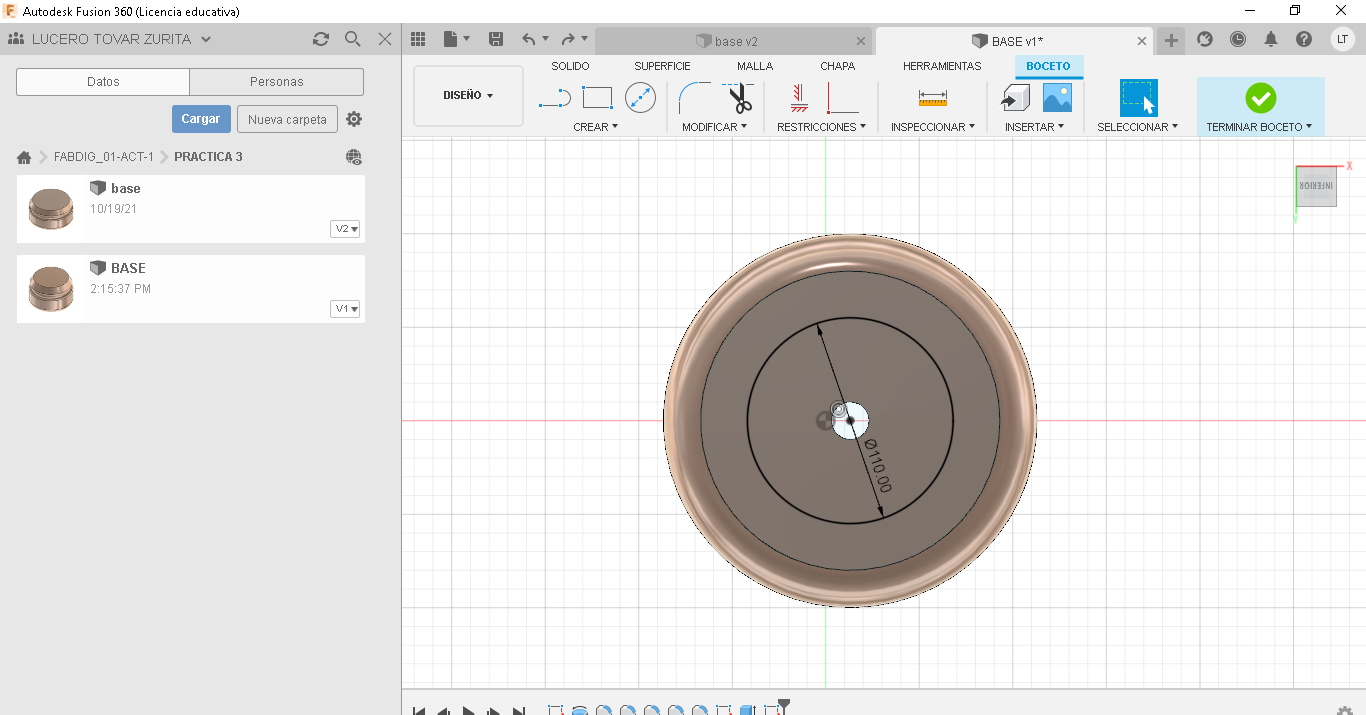Redo the last undone action

pos(568,39)
